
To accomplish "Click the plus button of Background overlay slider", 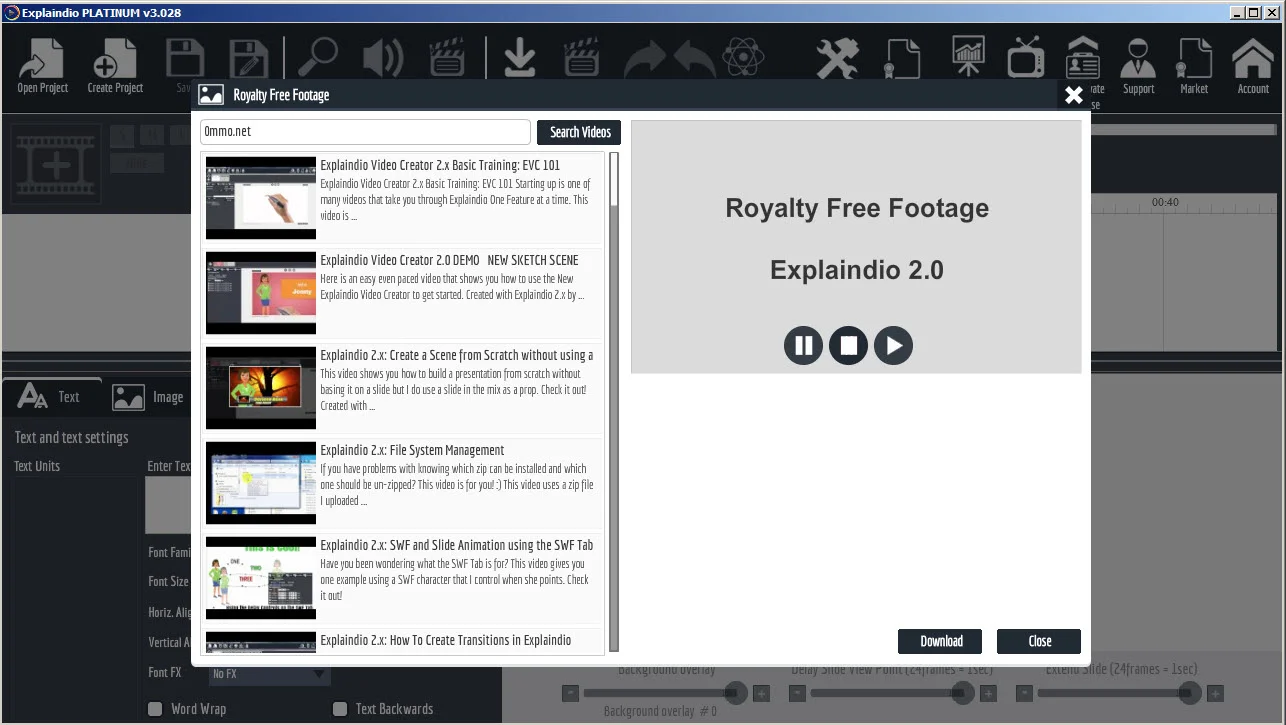I will tap(761, 693).
